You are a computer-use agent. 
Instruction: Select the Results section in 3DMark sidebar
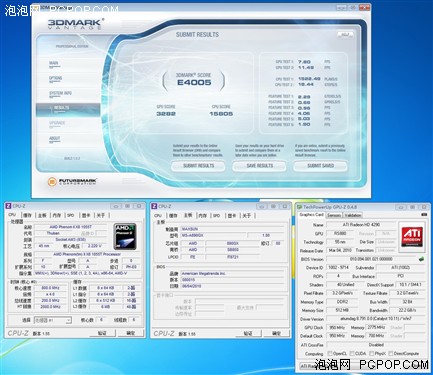(x=68, y=110)
